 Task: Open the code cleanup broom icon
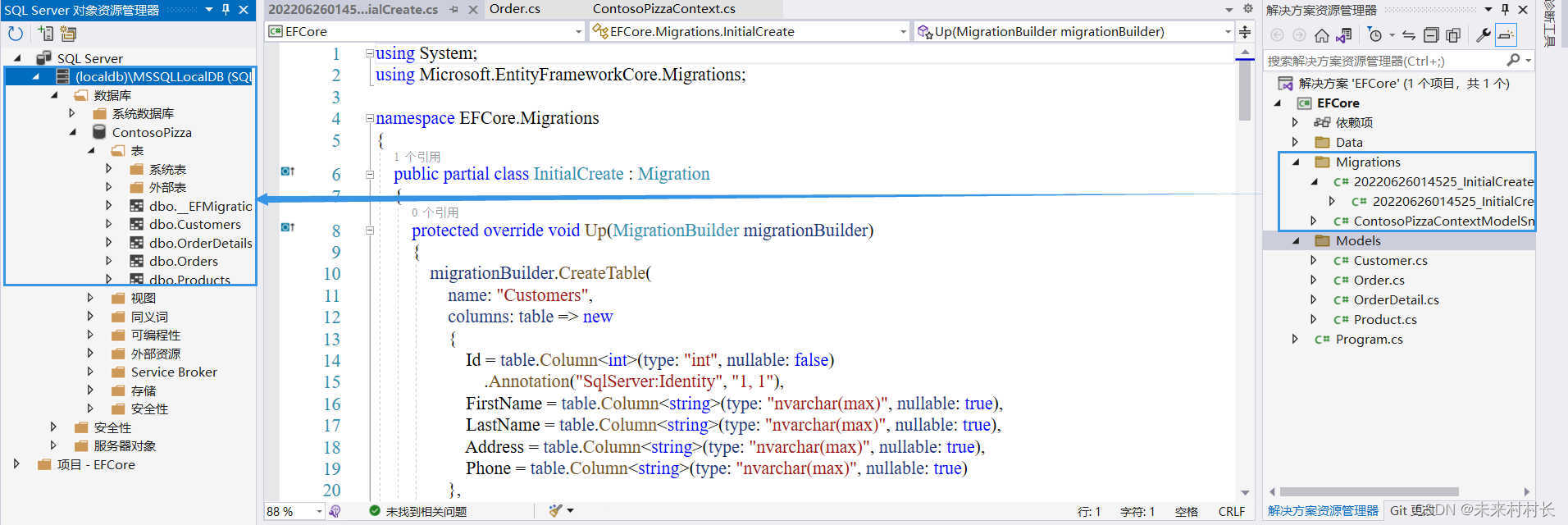click(x=556, y=510)
